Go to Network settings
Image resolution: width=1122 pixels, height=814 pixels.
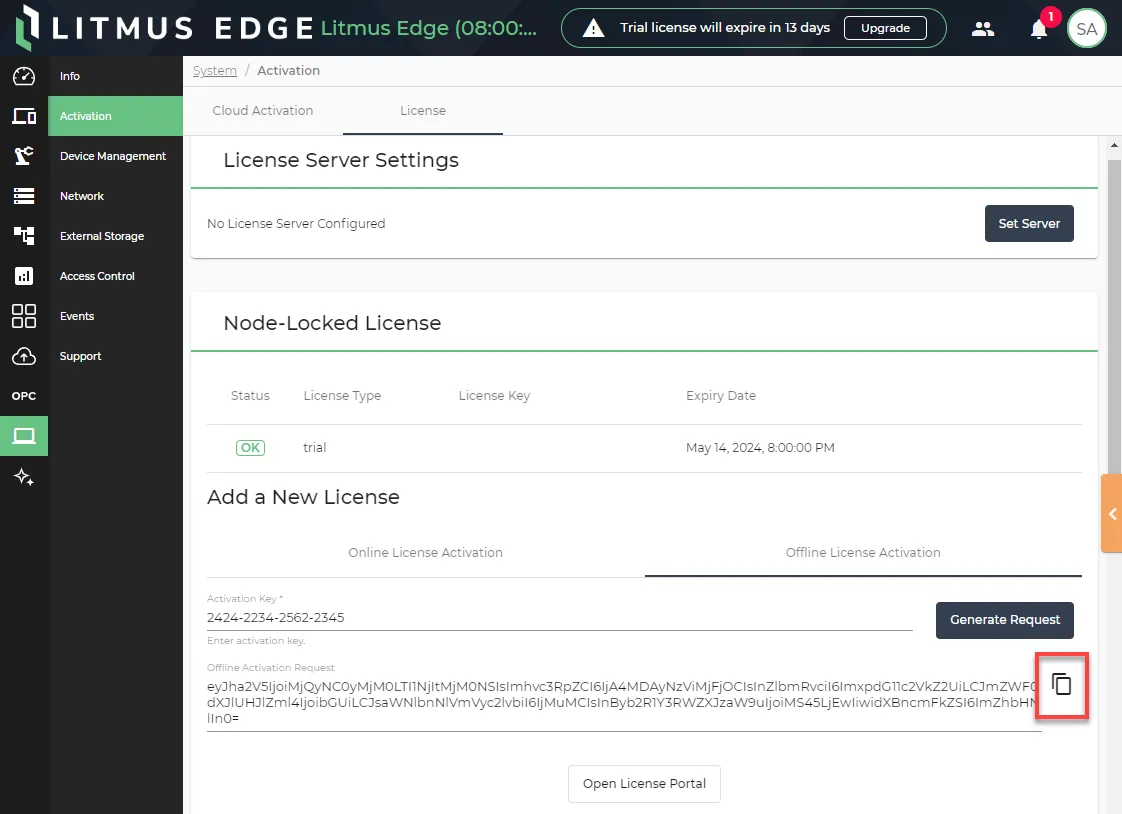tap(115, 196)
